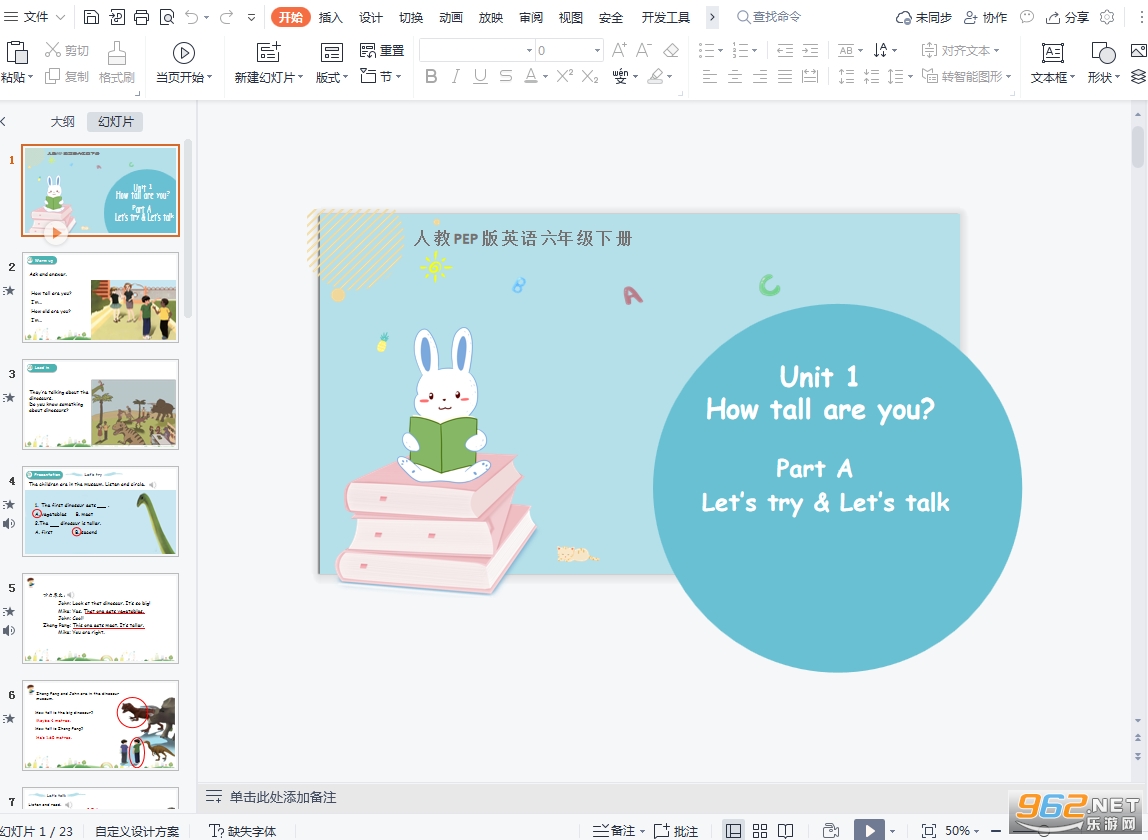This screenshot has width=1148, height=840.
Task: Click the superscript X² icon
Action: [564, 76]
